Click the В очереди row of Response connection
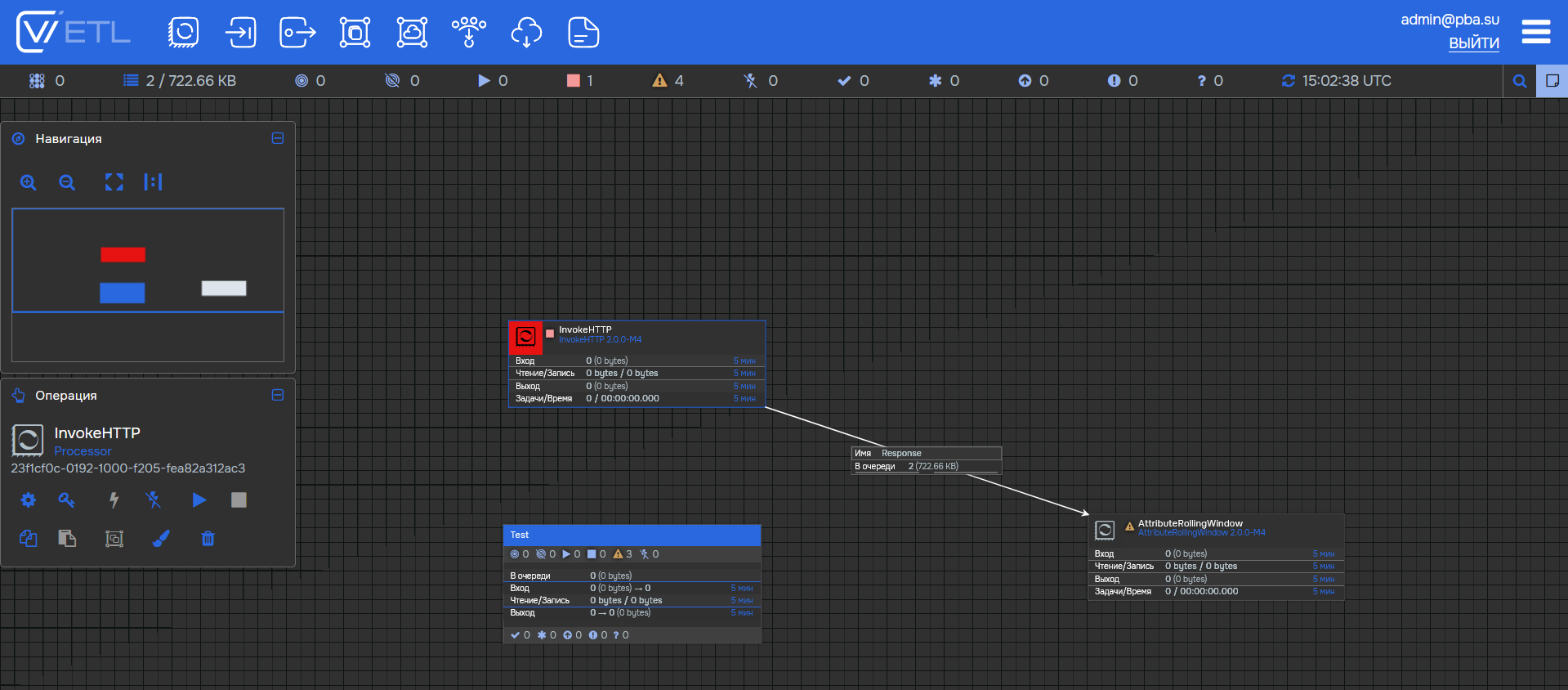Image resolution: width=1568 pixels, height=690 pixels. click(927, 467)
